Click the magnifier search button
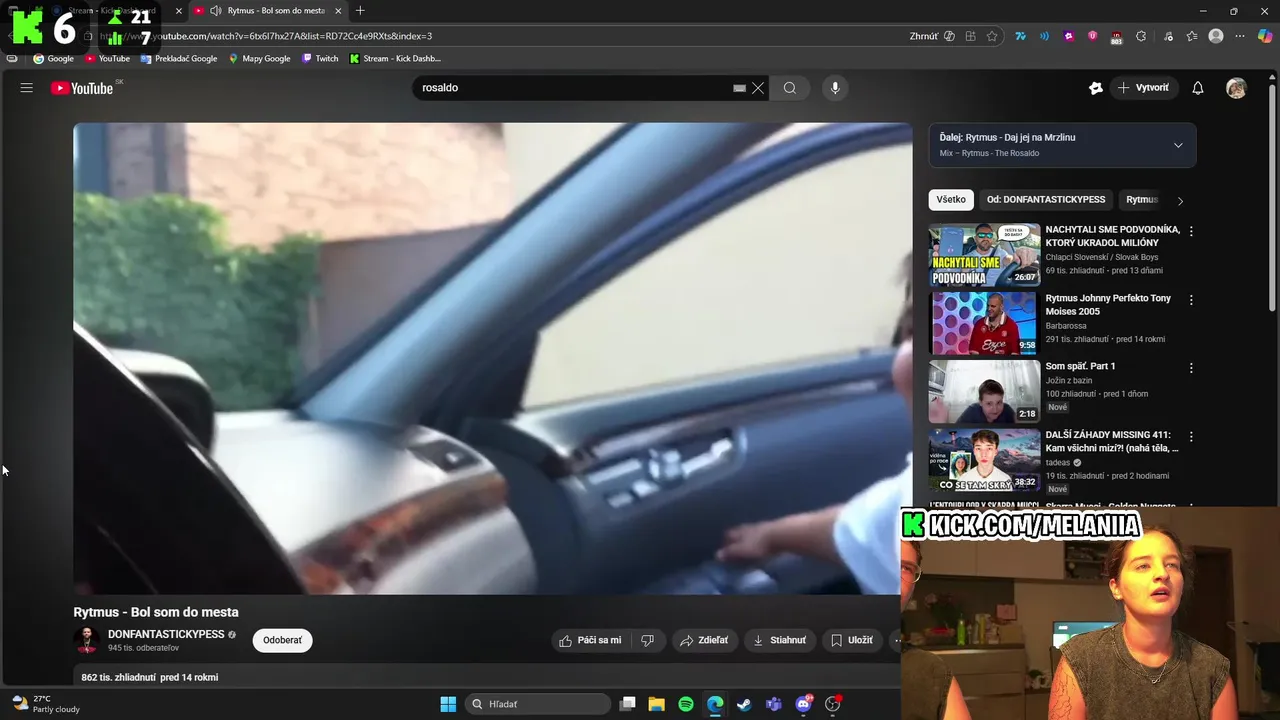This screenshot has width=1280, height=720. point(790,88)
